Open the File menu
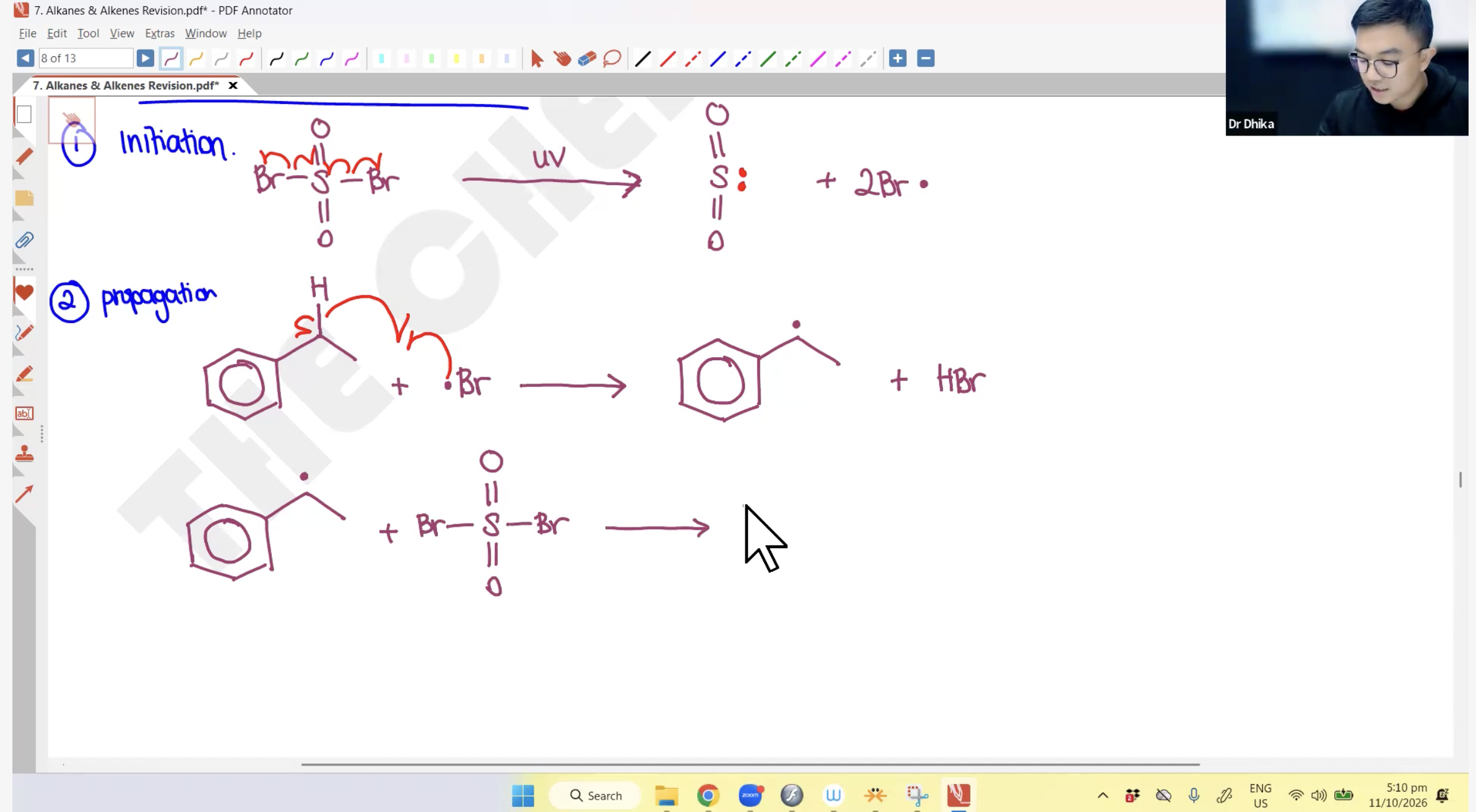 (x=27, y=33)
